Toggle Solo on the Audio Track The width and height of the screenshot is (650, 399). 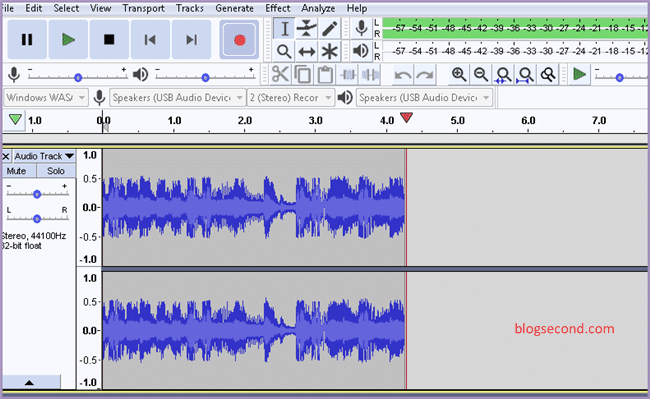coord(56,171)
